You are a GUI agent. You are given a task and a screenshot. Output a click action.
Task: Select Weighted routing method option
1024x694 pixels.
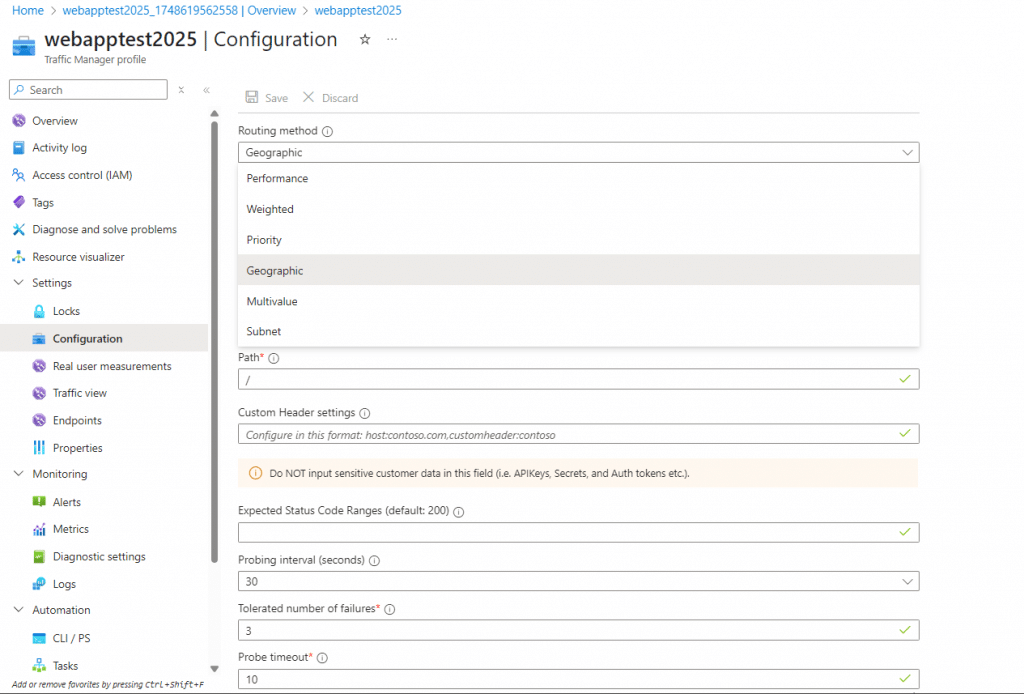coord(270,209)
